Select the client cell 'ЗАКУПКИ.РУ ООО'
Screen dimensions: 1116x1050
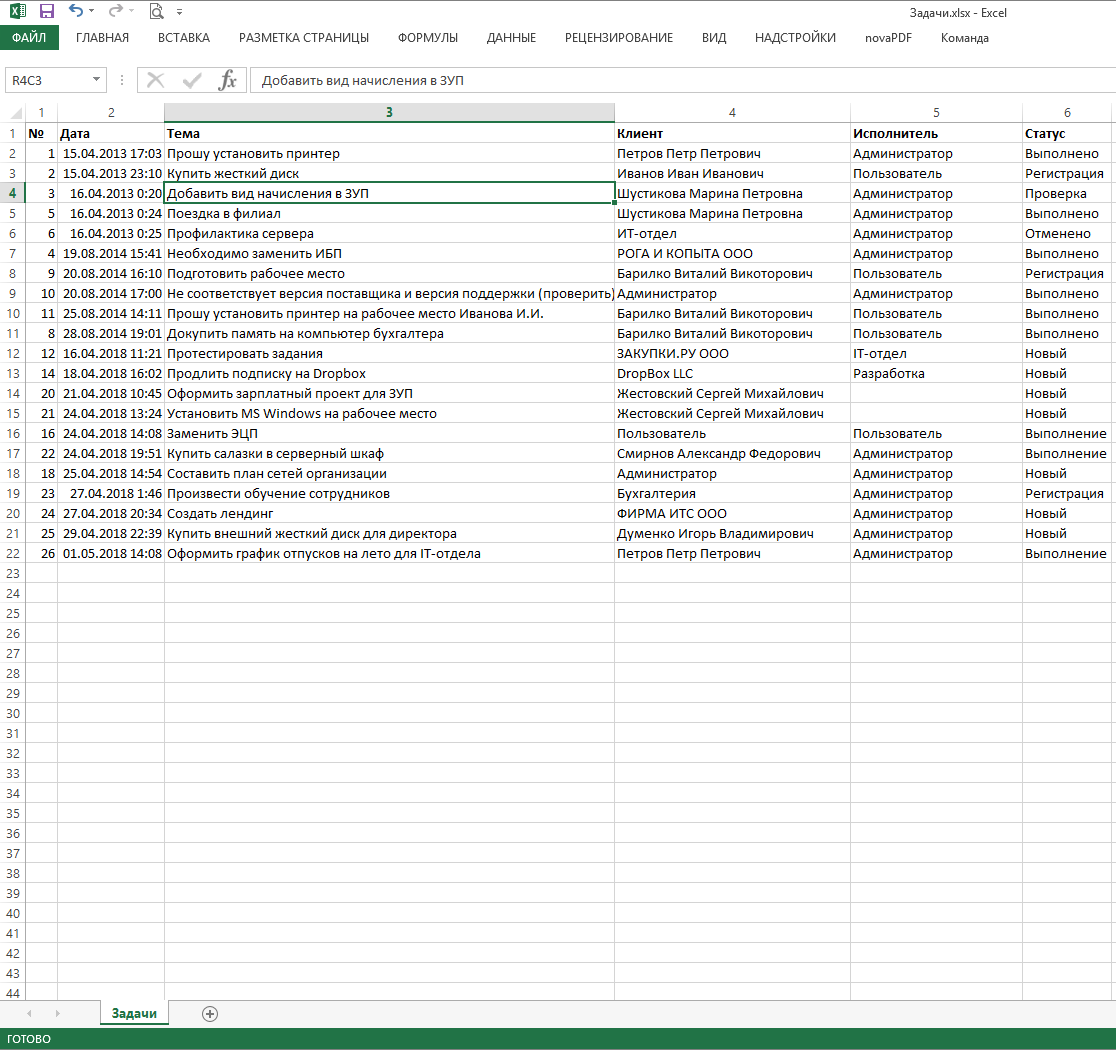[x=732, y=353]
